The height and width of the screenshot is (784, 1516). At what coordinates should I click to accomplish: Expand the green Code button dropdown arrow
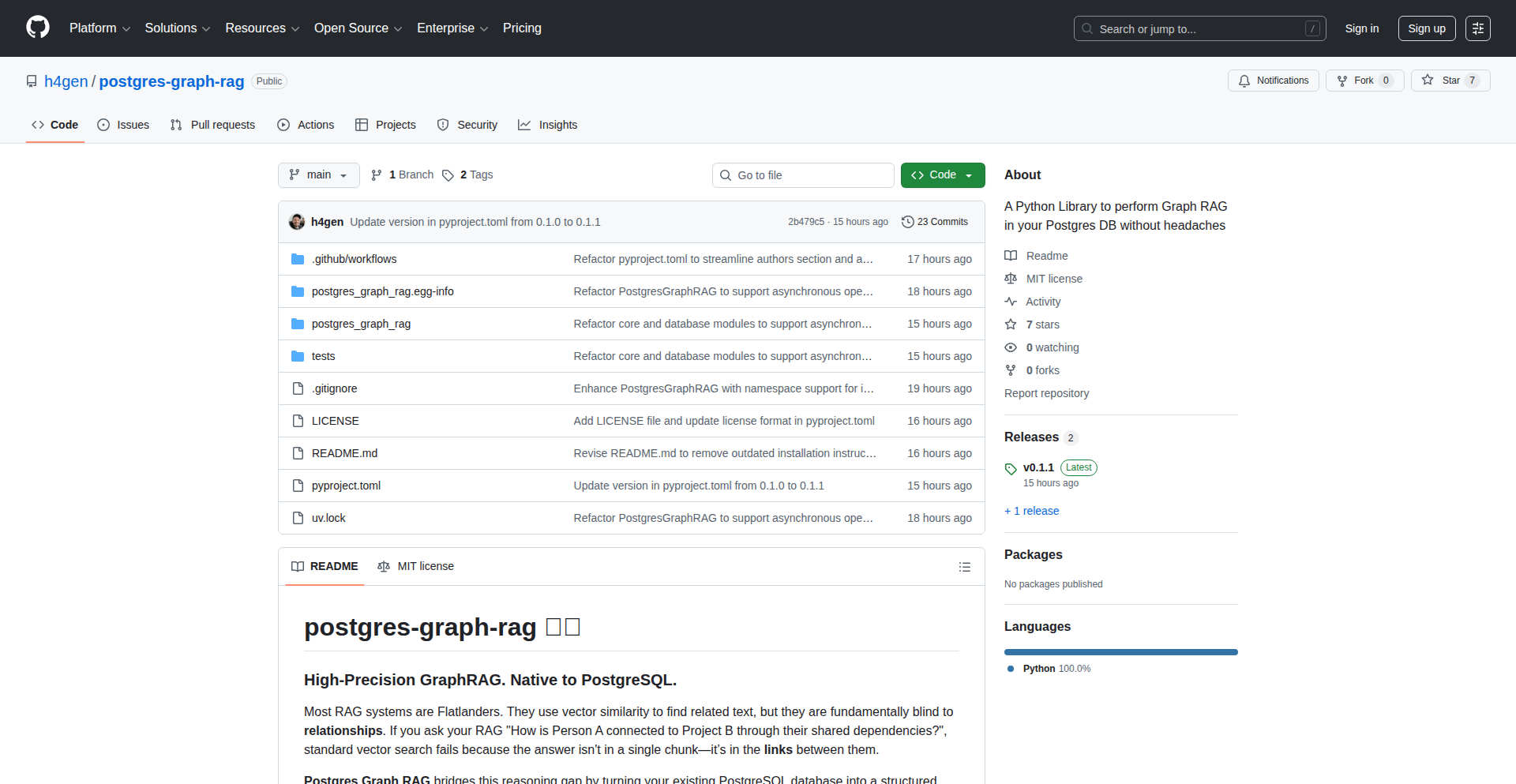click(969, 174)
